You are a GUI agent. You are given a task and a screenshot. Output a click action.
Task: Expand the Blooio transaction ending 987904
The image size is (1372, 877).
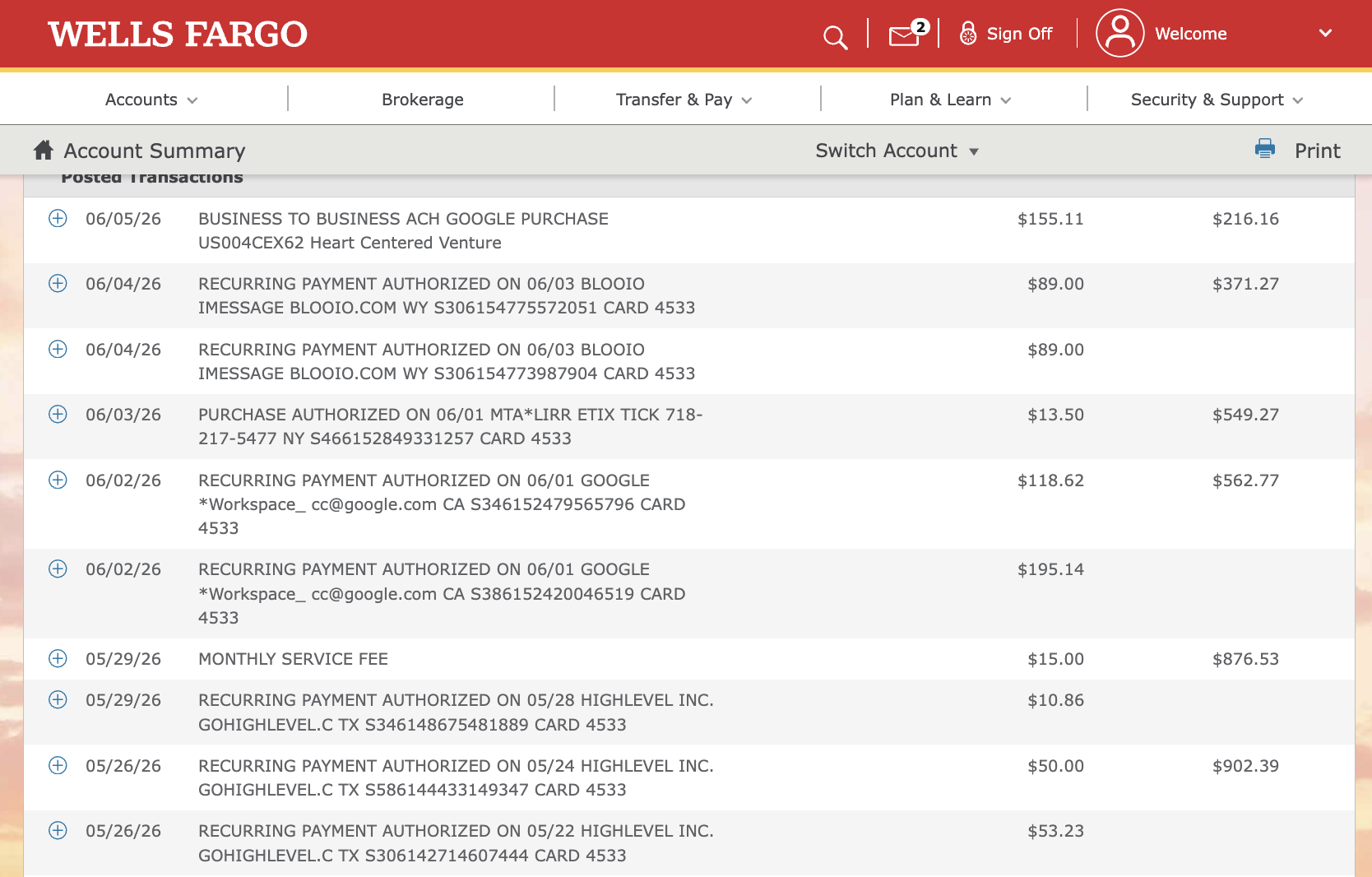(x=58, y=349)
